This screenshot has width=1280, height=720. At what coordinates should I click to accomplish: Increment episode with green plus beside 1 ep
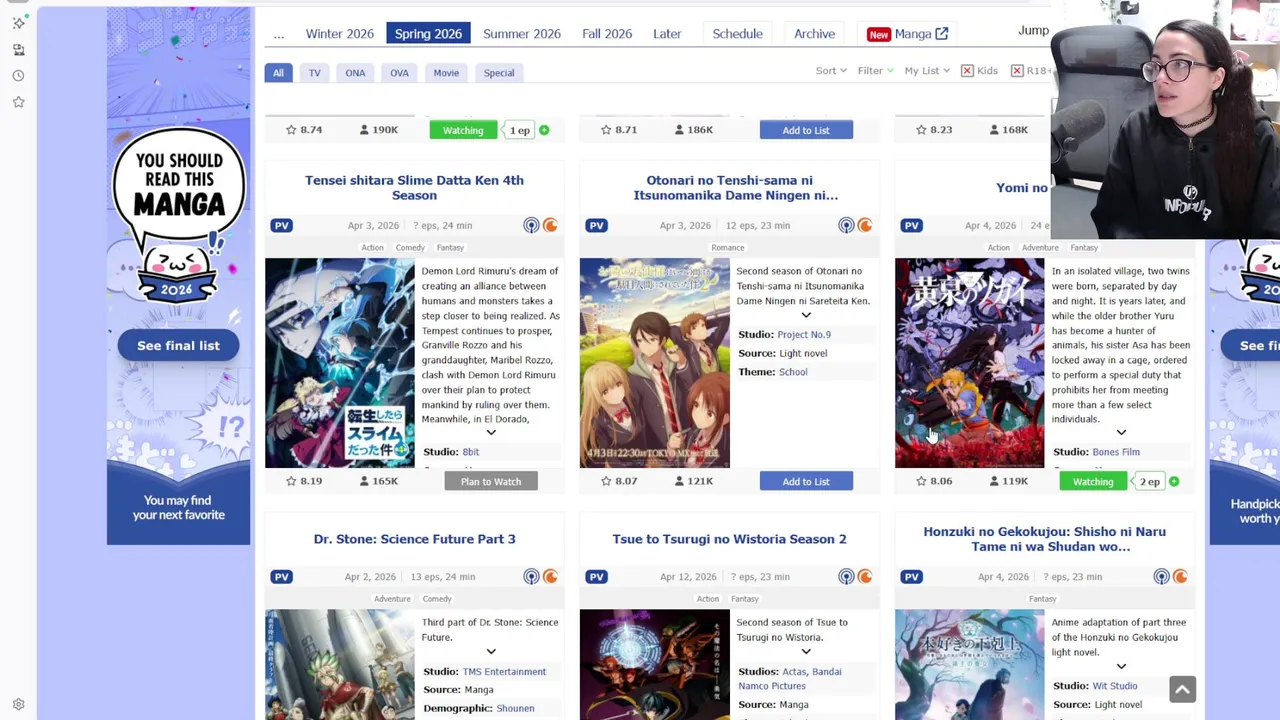[x=544, y=130]
